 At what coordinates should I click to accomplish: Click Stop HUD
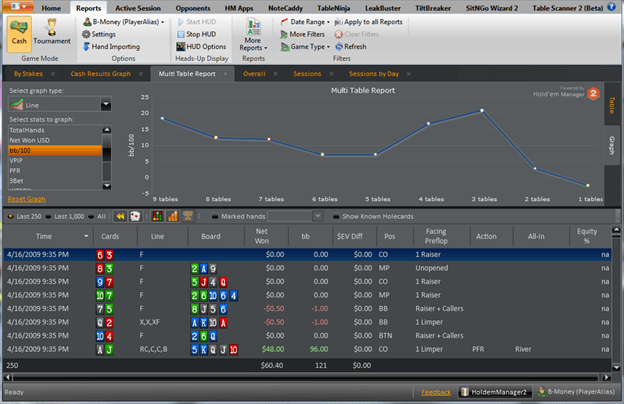(197, 34)
